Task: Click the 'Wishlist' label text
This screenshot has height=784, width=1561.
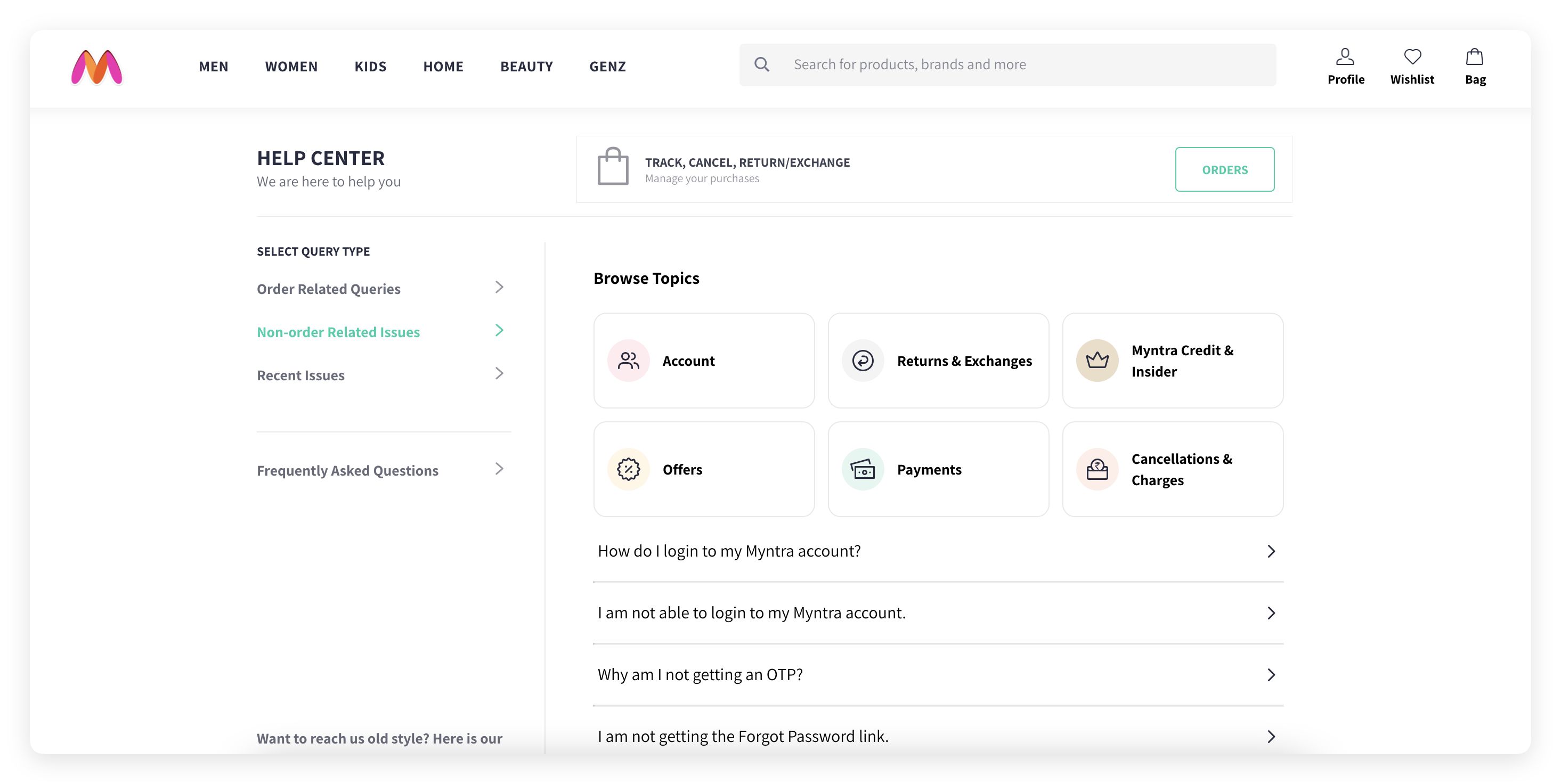Action: [x=1412, y=79]
